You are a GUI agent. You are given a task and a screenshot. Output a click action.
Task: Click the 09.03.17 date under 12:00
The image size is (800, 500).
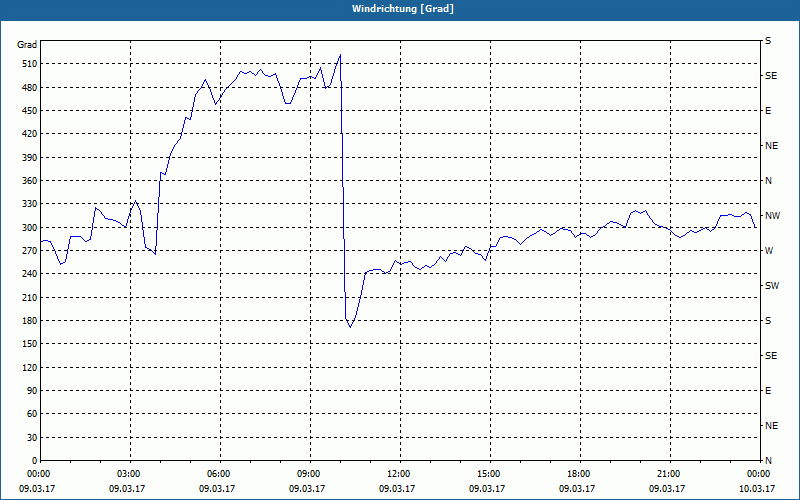[x=397, y=489]
